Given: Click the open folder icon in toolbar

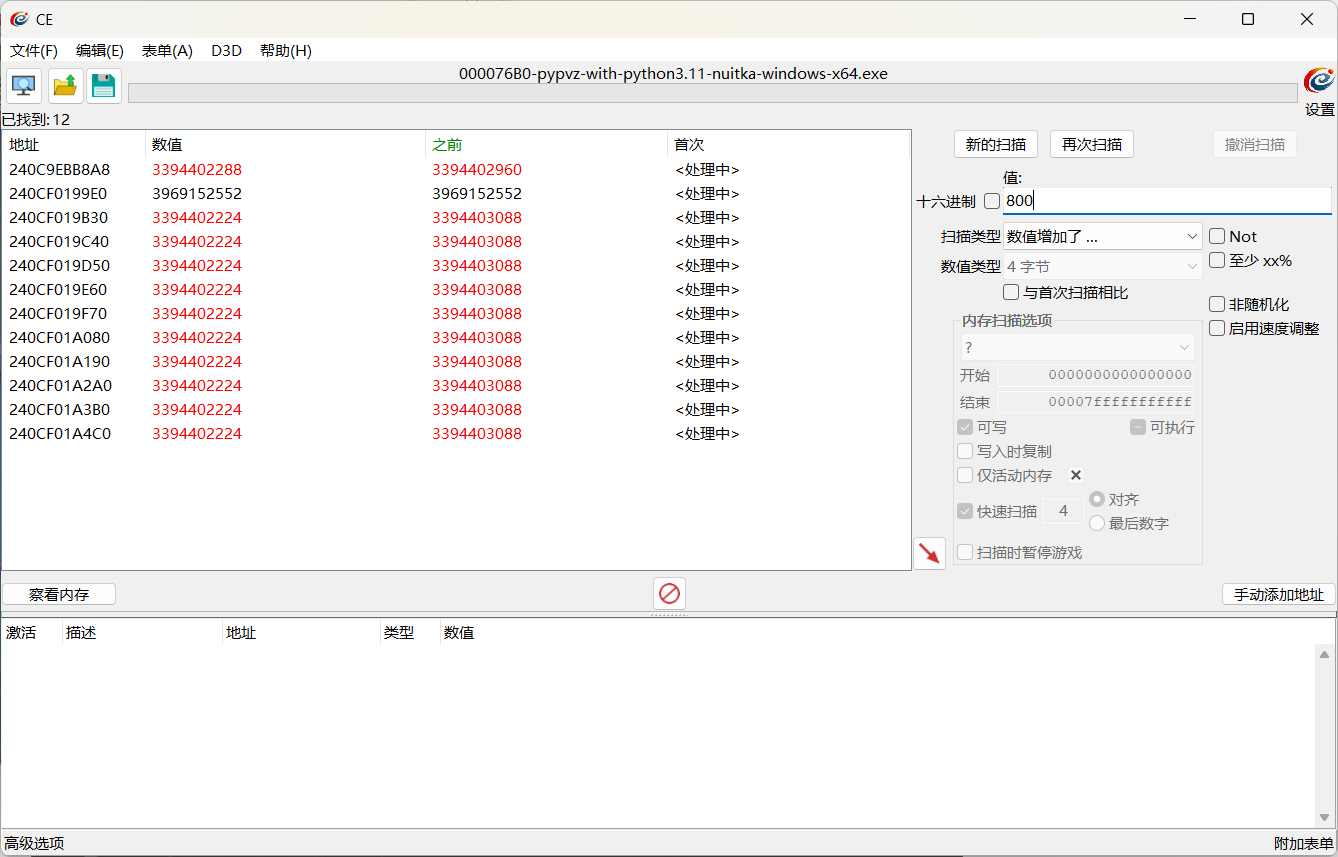Looking at the screenshot, I should point(65,87).
